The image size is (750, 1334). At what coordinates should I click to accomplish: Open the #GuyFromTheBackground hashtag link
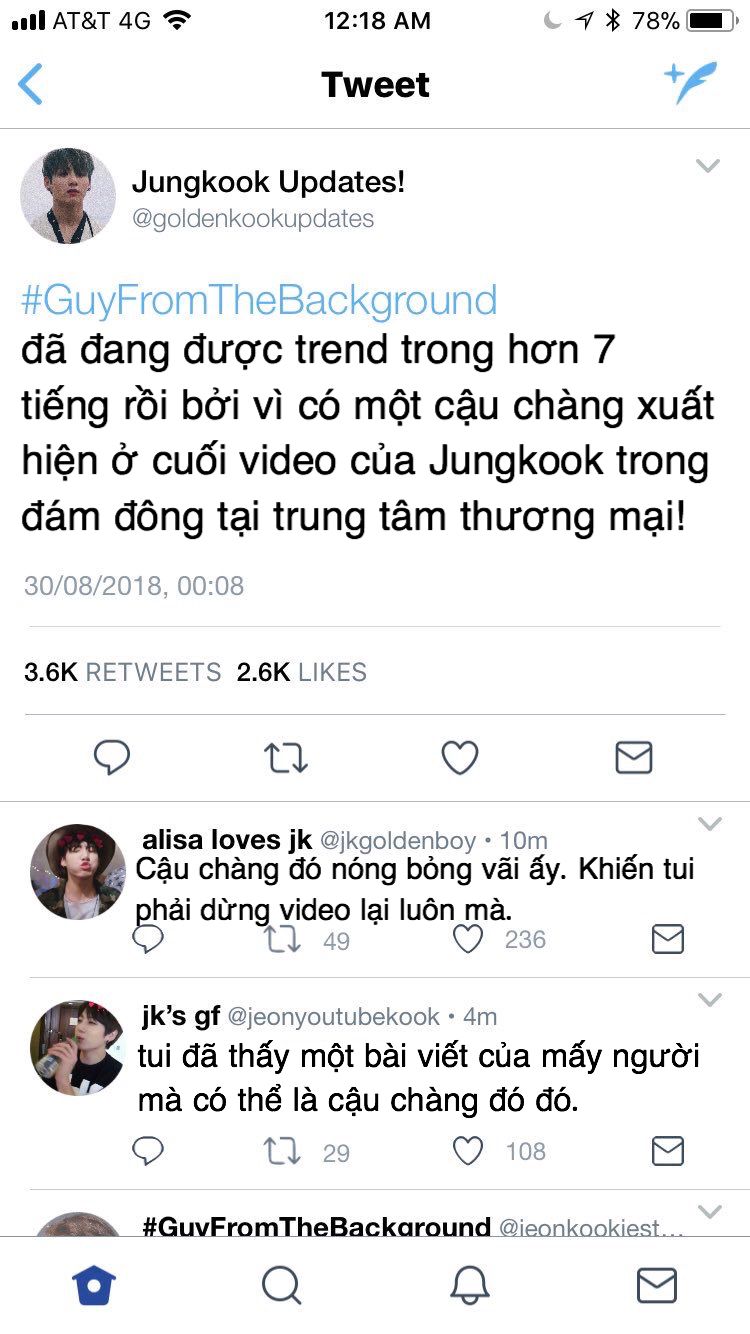(259, 300)
